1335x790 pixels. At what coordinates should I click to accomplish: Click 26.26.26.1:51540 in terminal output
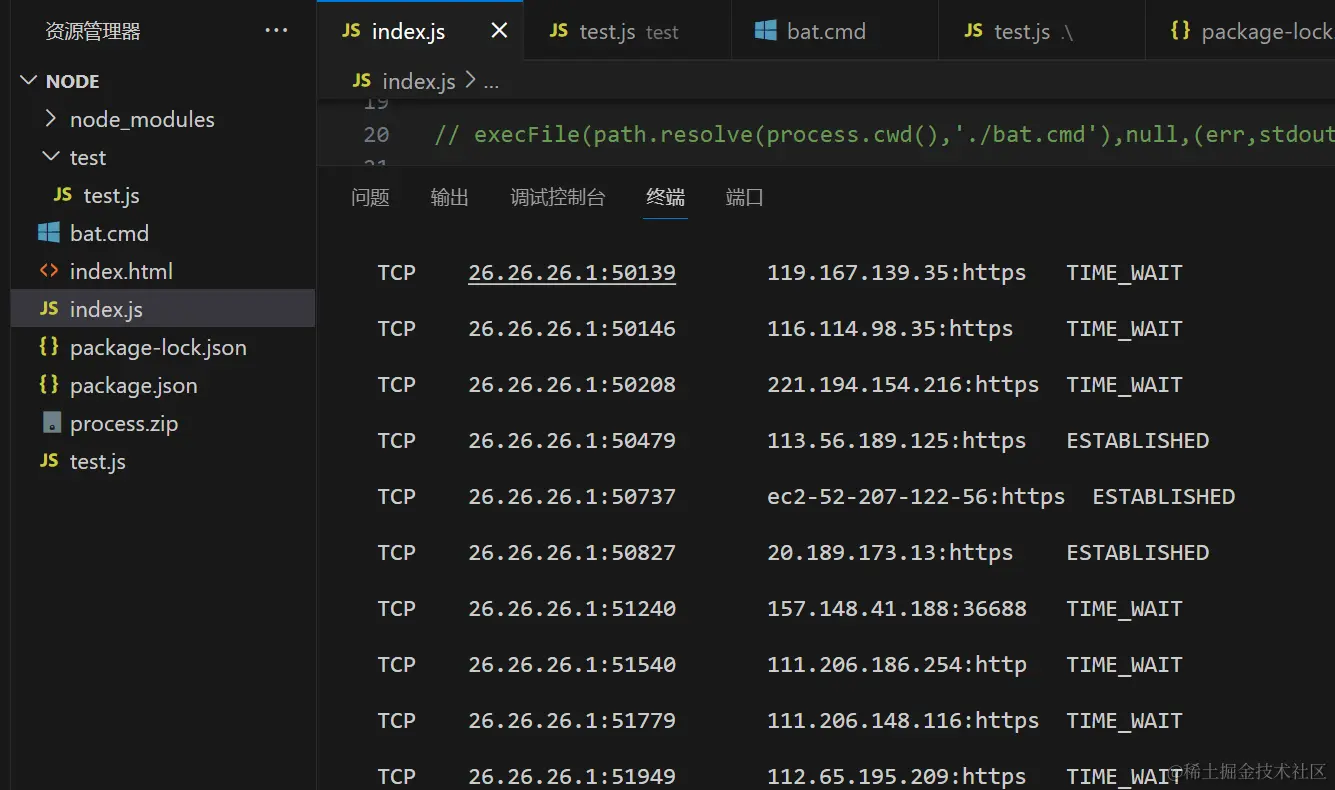click(x=572, y=664)
